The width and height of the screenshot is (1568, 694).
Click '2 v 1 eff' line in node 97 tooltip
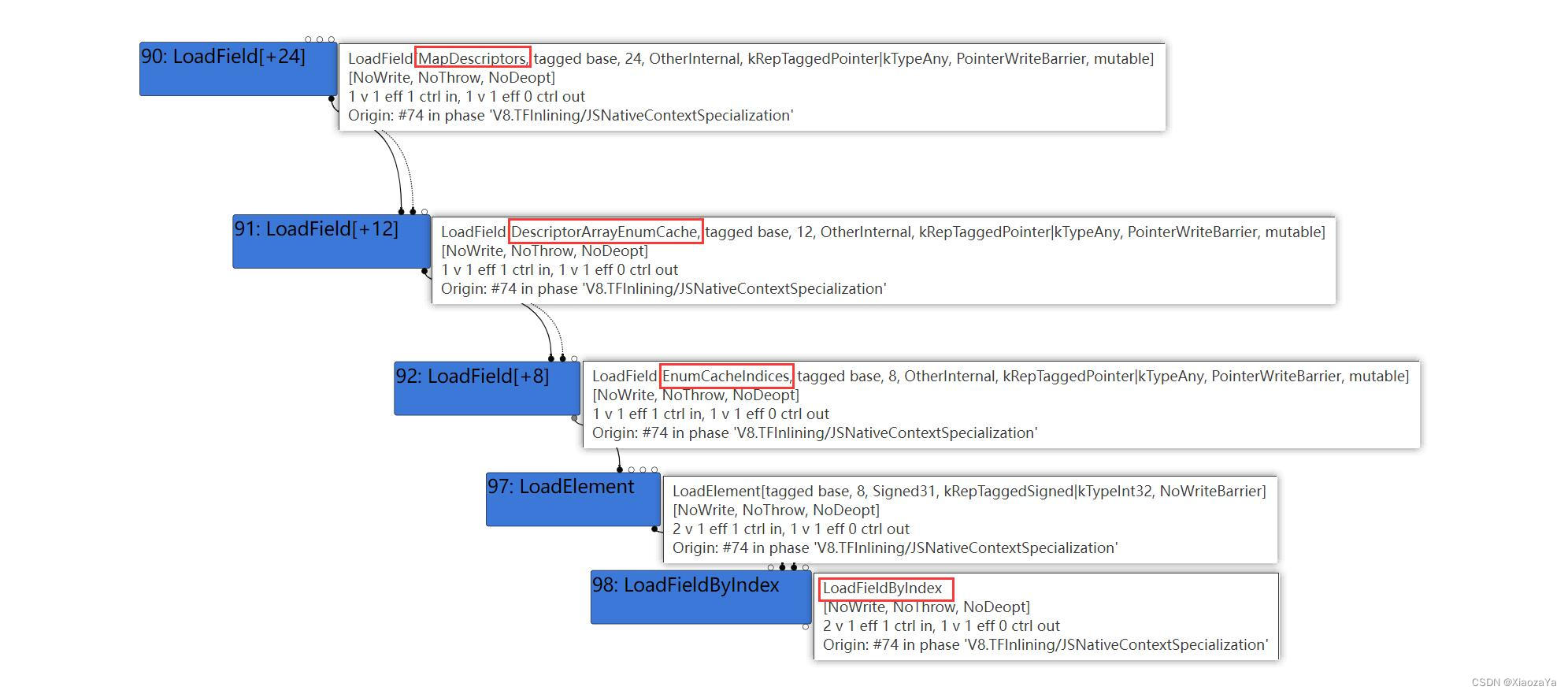pyautogui.click(x=791, y=529)
